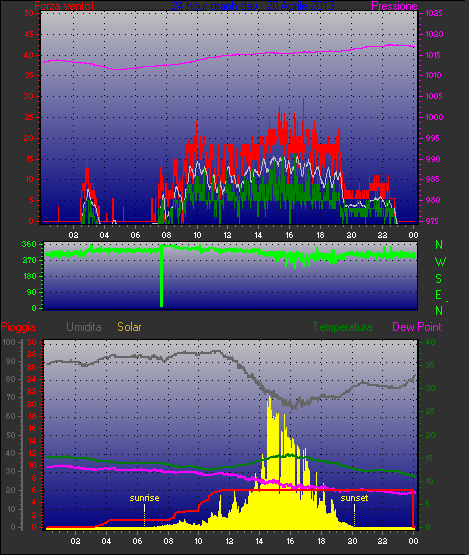The image size is (469, 555).
Task: Select the gray "Umidita" legend label
Action: 84,327
